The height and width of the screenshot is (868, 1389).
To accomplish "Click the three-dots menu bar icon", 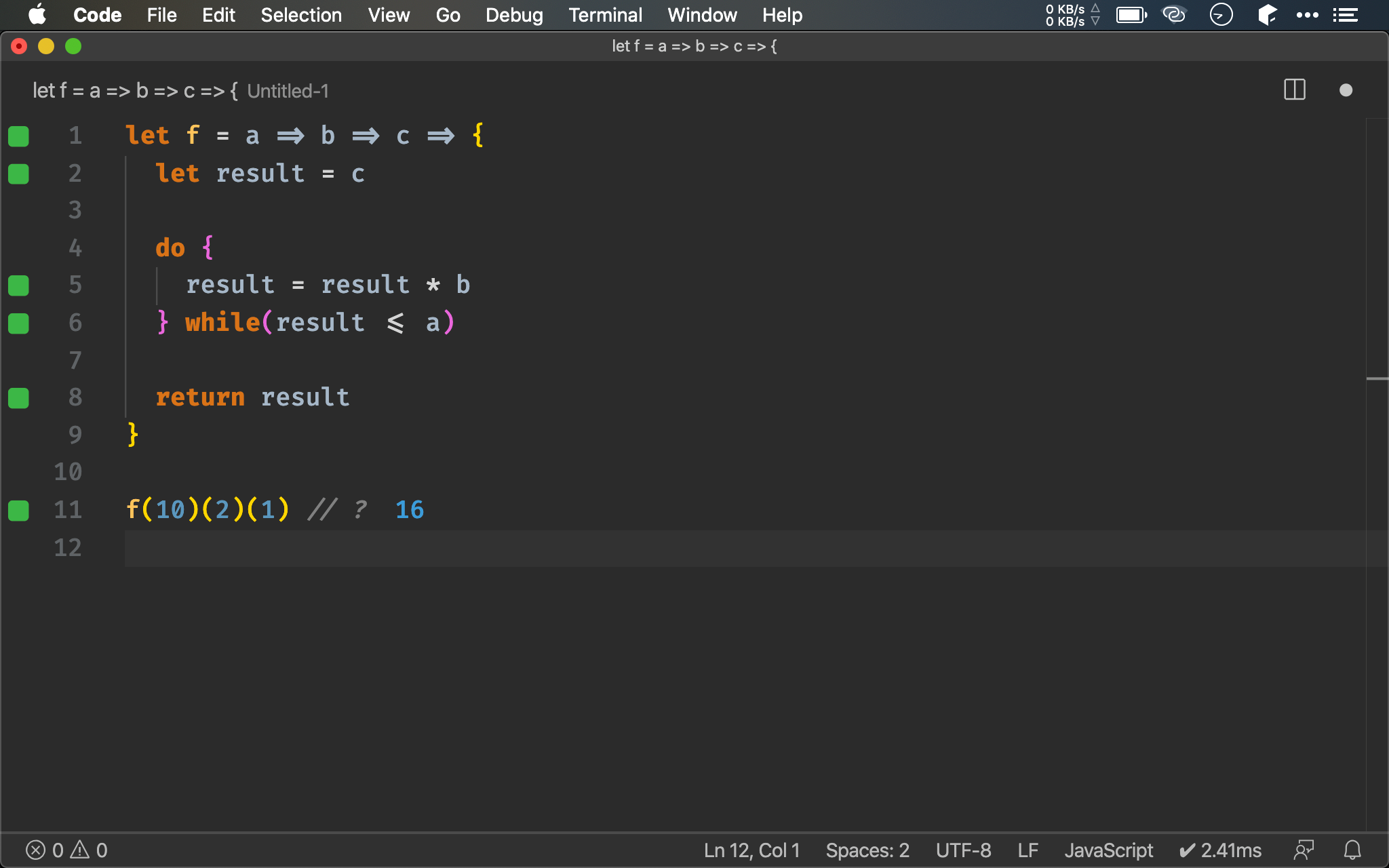I will pos(1307,15).
